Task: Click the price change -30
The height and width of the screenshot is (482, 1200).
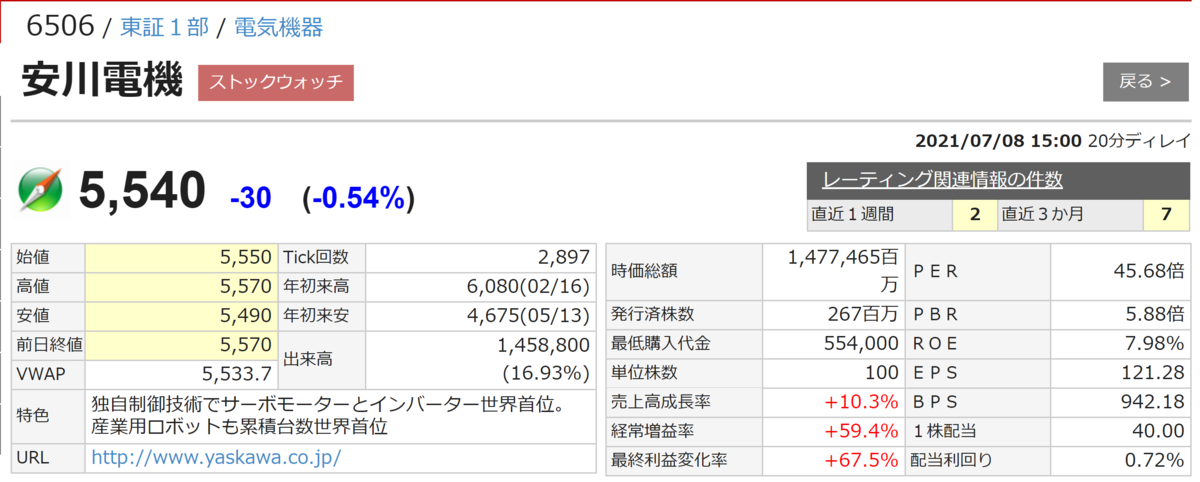Action: pos(250,198)
